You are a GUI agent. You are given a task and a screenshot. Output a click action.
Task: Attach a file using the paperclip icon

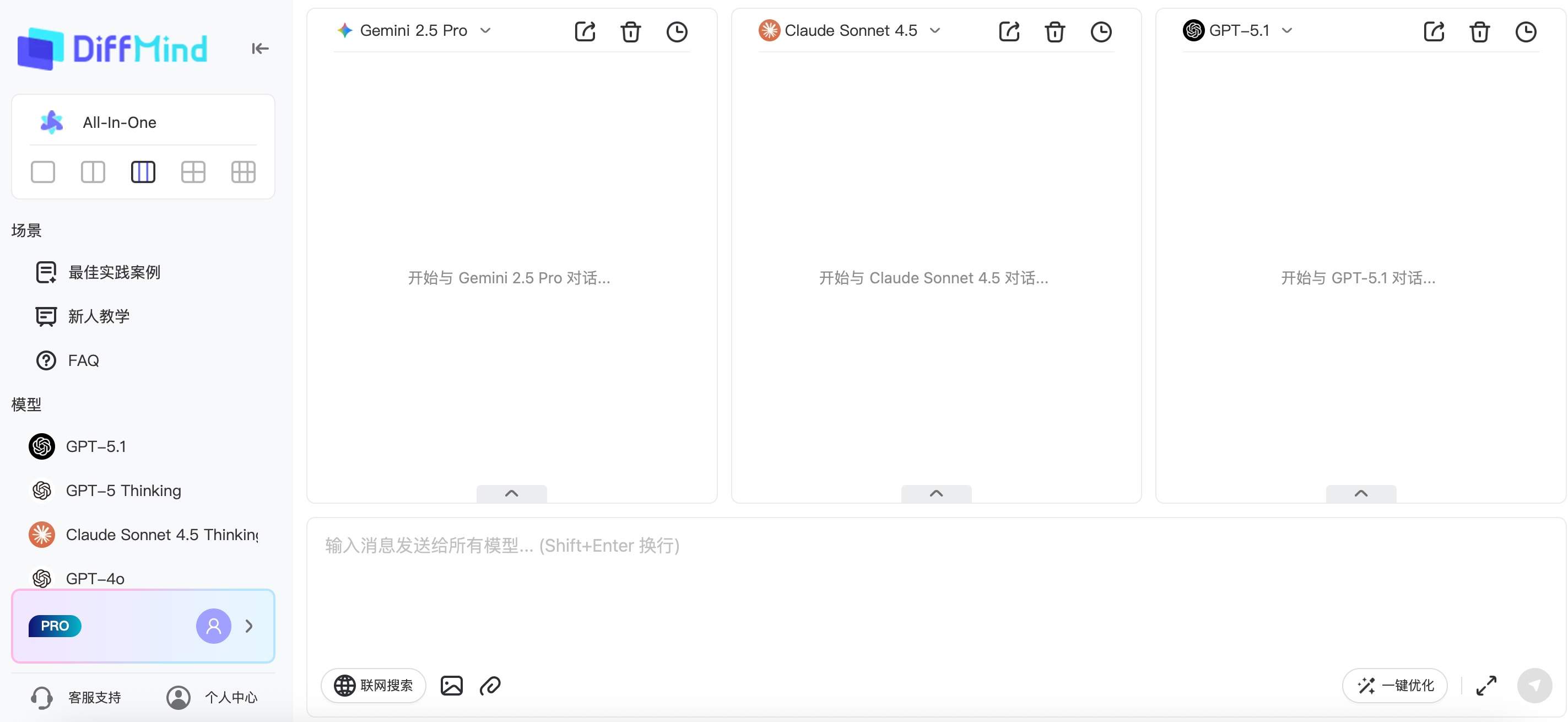point(490,686)
